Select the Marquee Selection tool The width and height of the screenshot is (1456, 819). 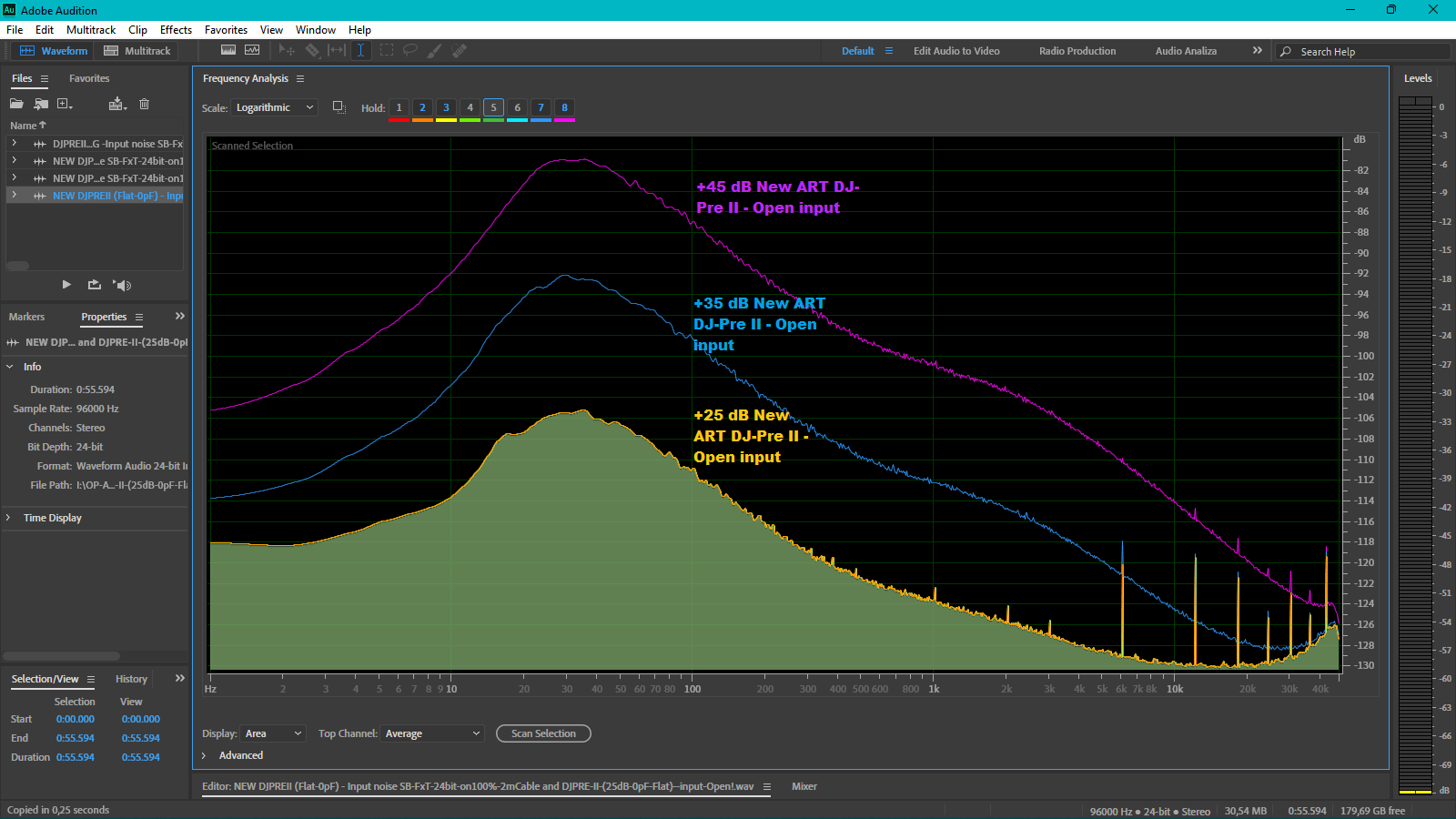(386, 50)
